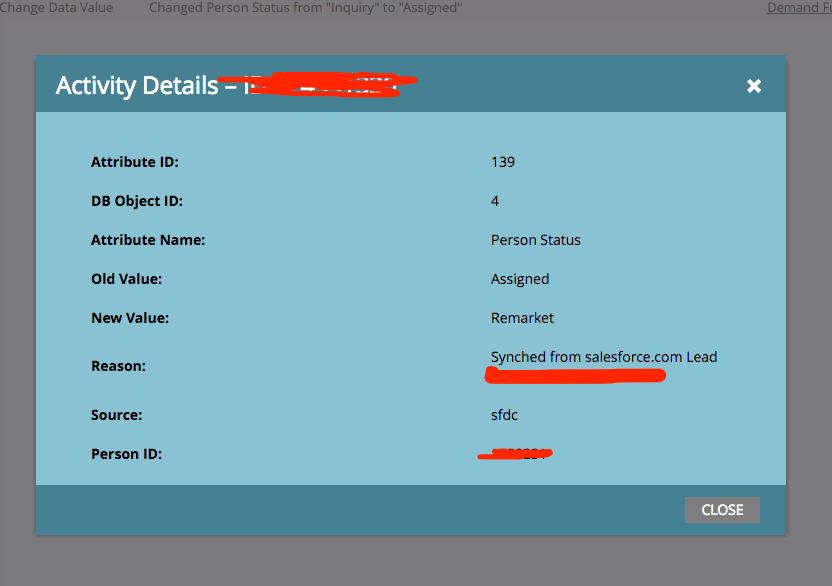Select the New Value label
Screen dimensions: 832x586
(x=130, y=318)
